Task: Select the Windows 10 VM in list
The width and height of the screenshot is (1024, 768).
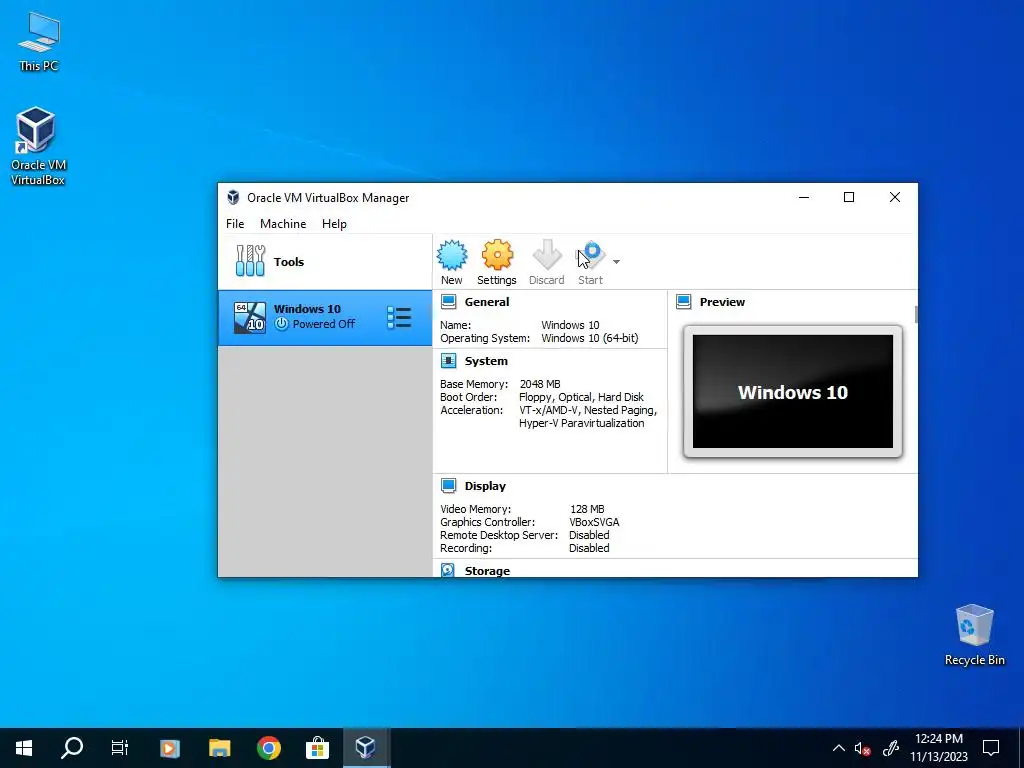Action: pyautogui.click(x=325, y=318)
